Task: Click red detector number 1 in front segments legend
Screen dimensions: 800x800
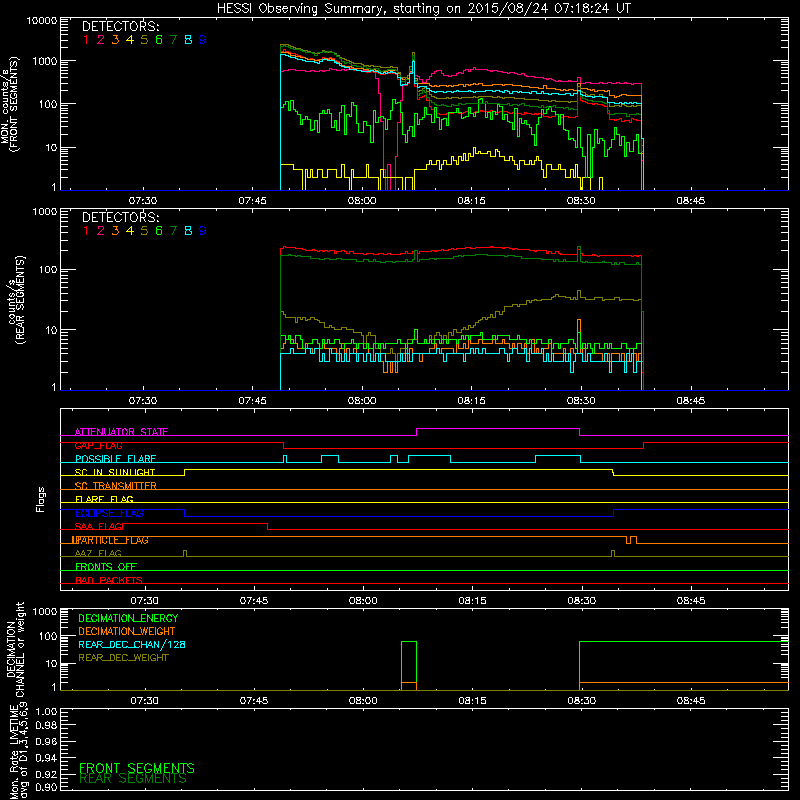Action: click(x=86, y=40)
